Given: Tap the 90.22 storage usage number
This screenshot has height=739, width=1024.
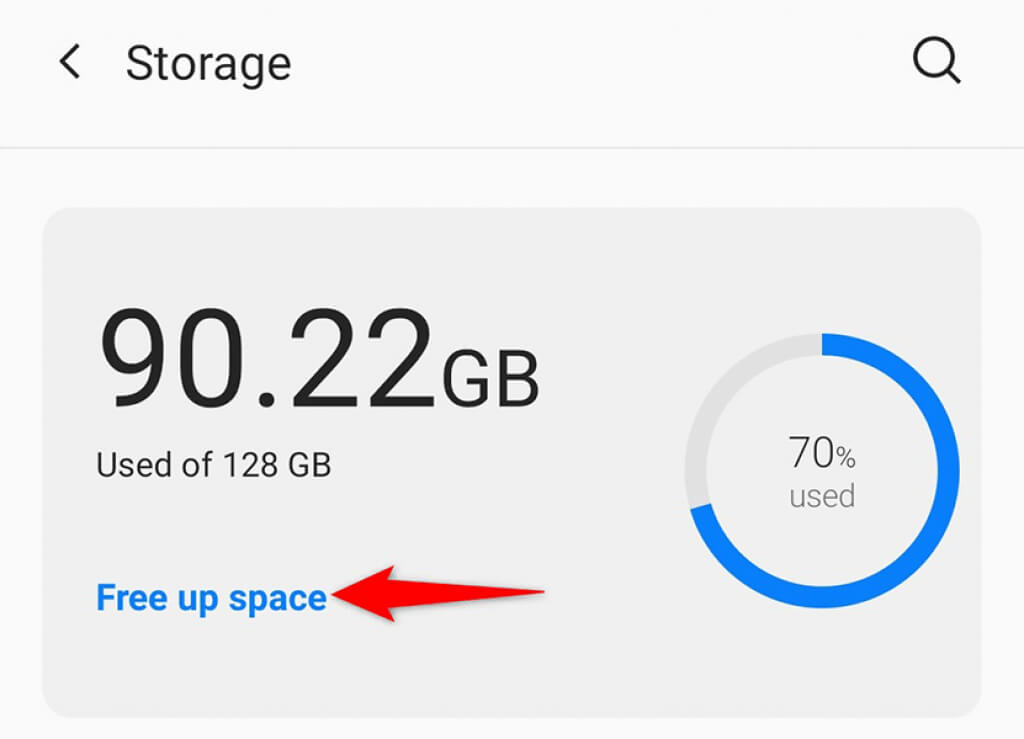Looking at the screenshot, I should coord(266,361).
